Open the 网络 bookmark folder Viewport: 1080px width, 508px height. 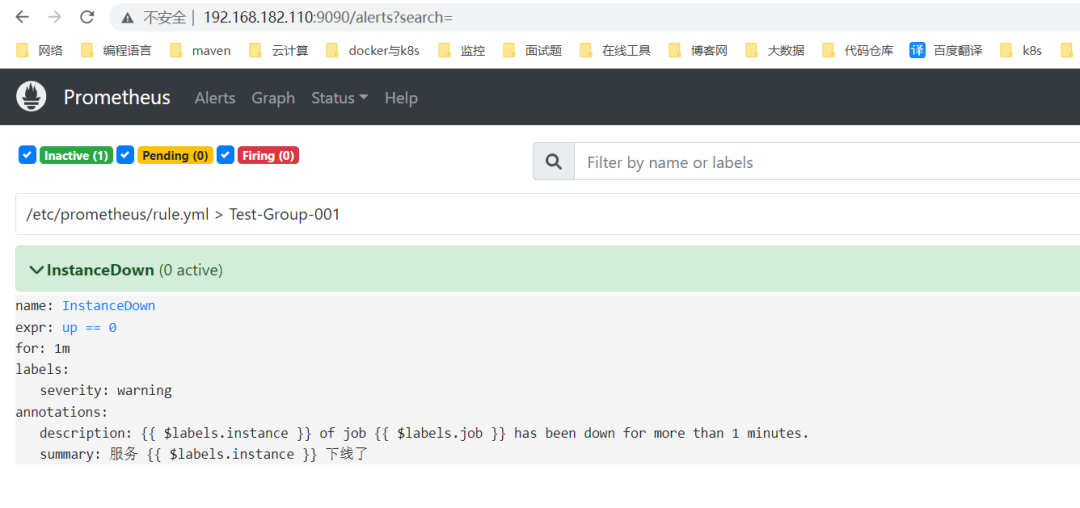click(39, 50)
